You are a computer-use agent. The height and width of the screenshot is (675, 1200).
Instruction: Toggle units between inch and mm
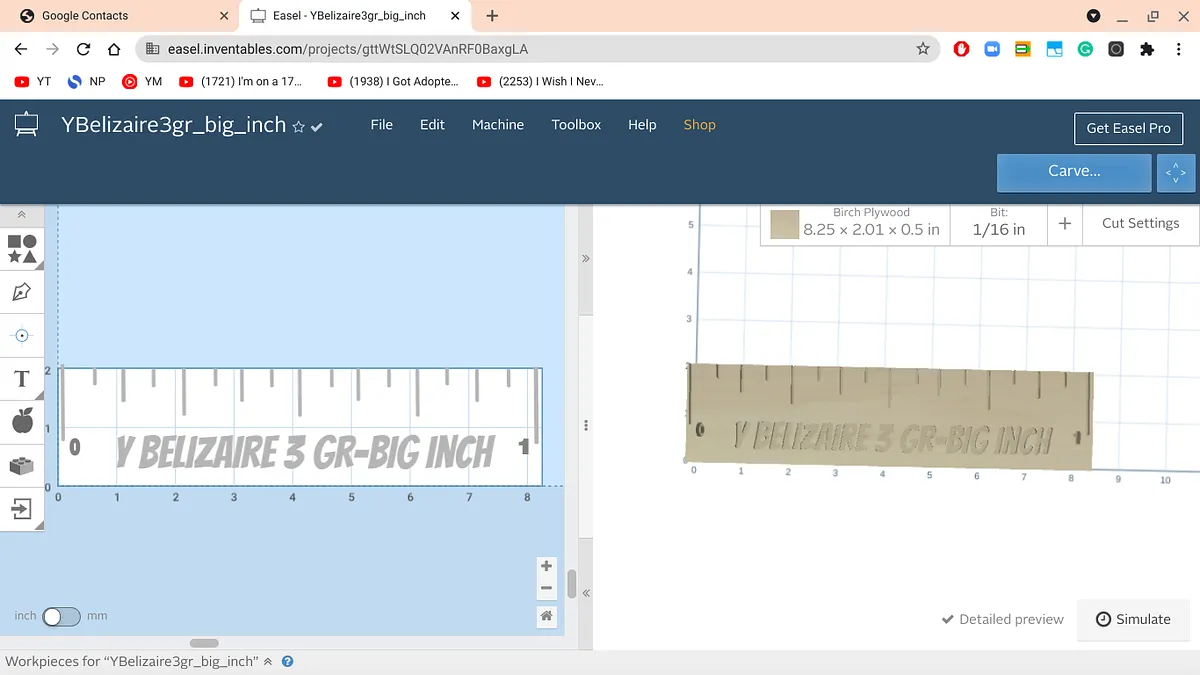61,616
